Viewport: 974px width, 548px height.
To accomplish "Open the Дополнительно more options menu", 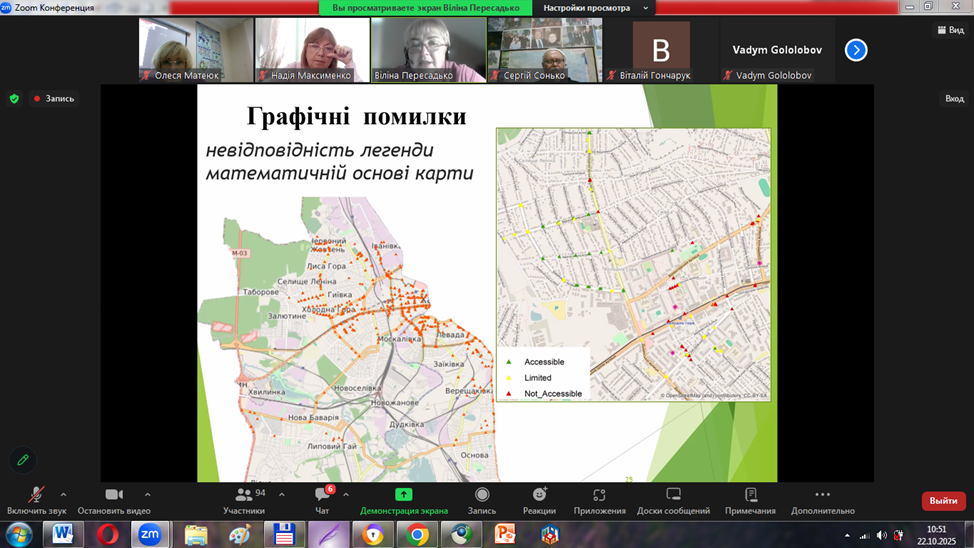I will (822, 496).
